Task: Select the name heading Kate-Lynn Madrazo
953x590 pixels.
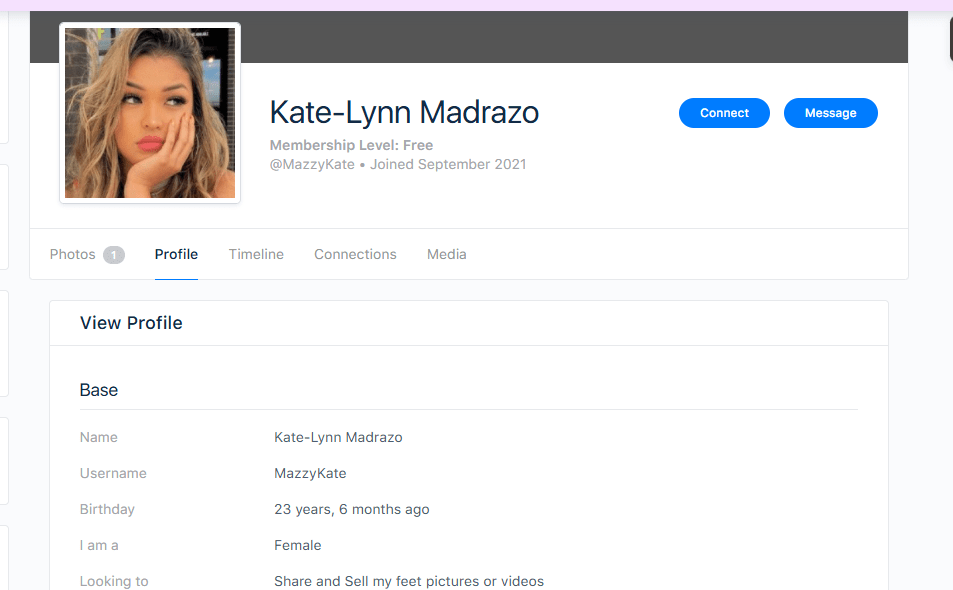Action: pyautogui.click(x=404, y=112)
